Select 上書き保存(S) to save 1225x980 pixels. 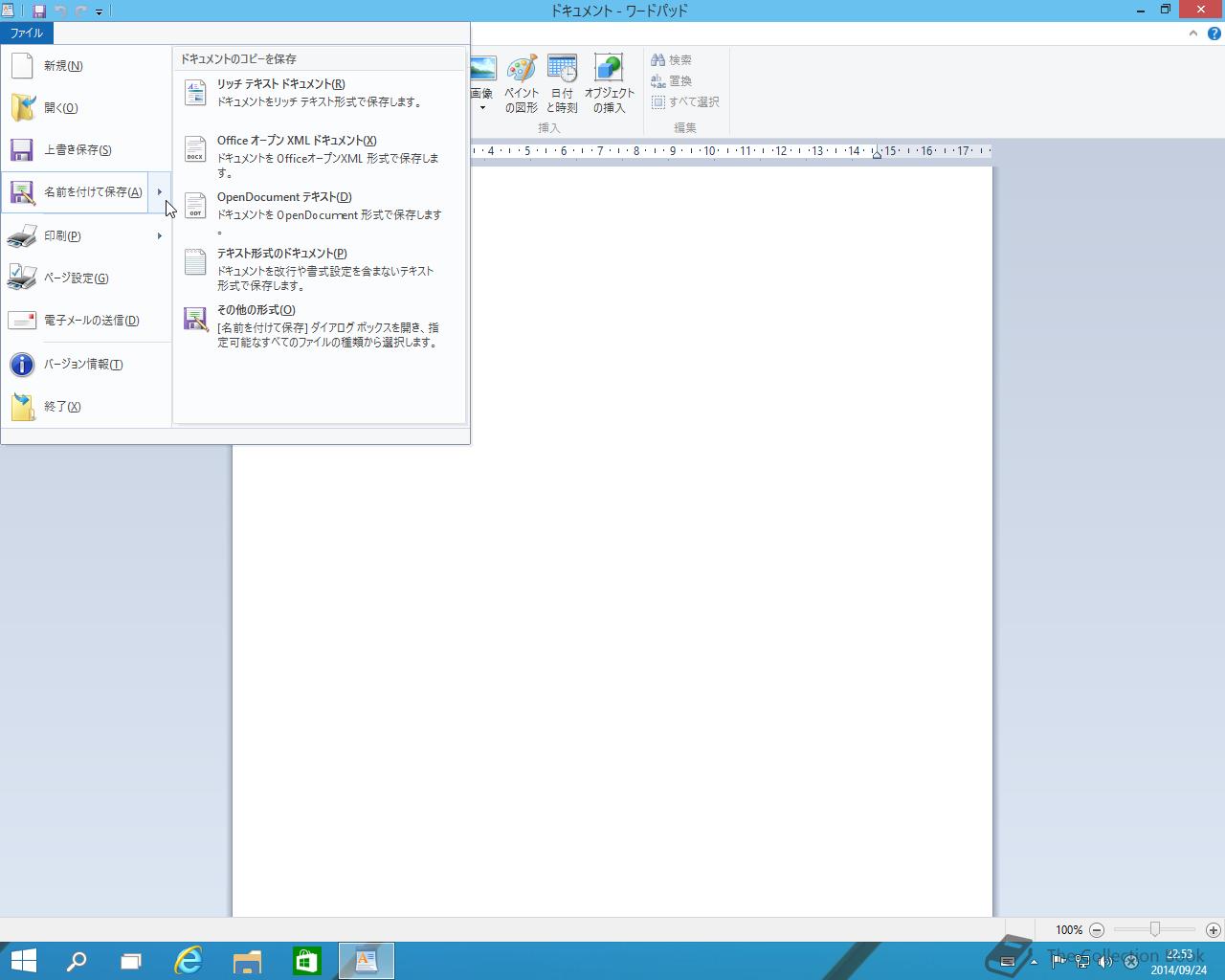click(x=86, y=150)
